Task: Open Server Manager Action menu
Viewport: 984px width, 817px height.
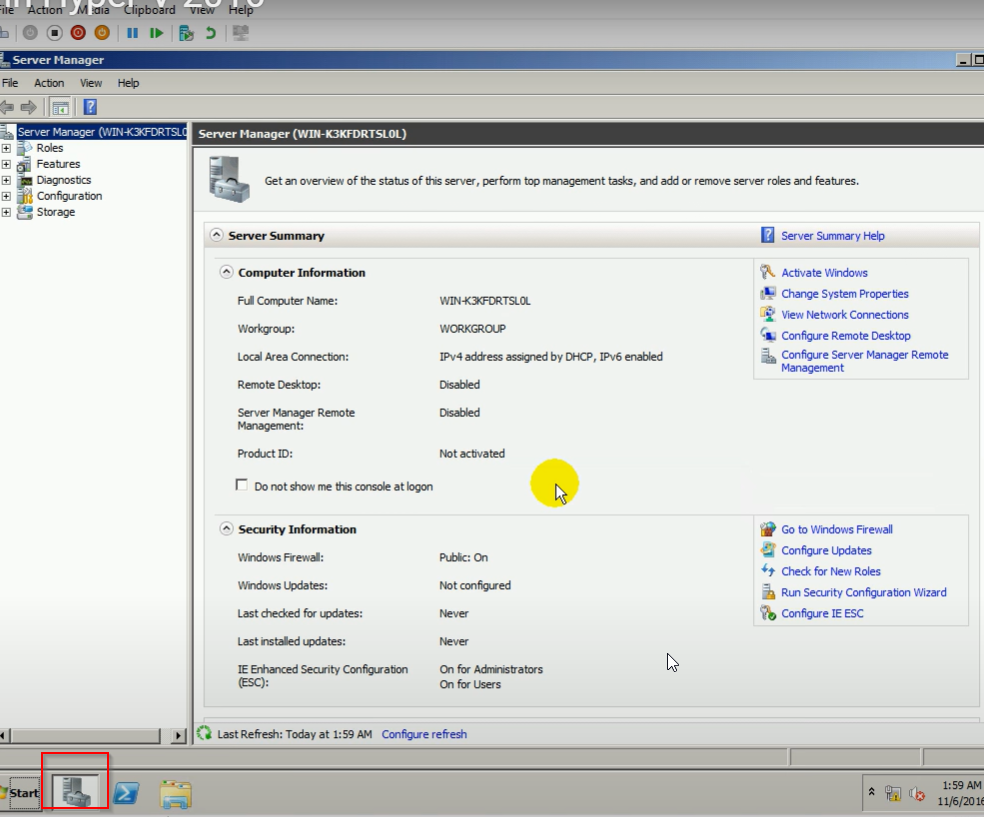Action: pyautogui.click(x=49, y=83)
